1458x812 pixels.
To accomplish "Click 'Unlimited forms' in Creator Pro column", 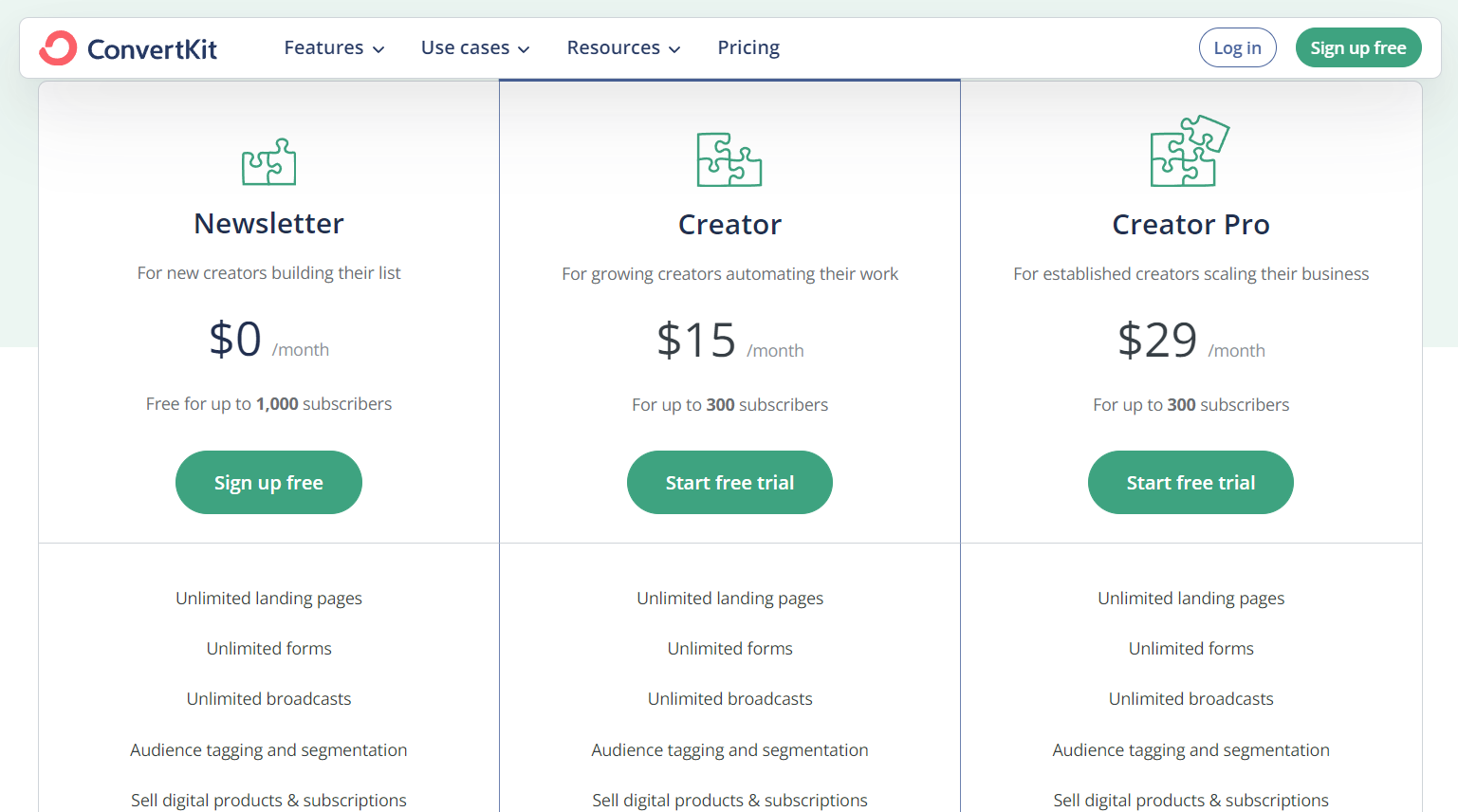I will 1190,649.
